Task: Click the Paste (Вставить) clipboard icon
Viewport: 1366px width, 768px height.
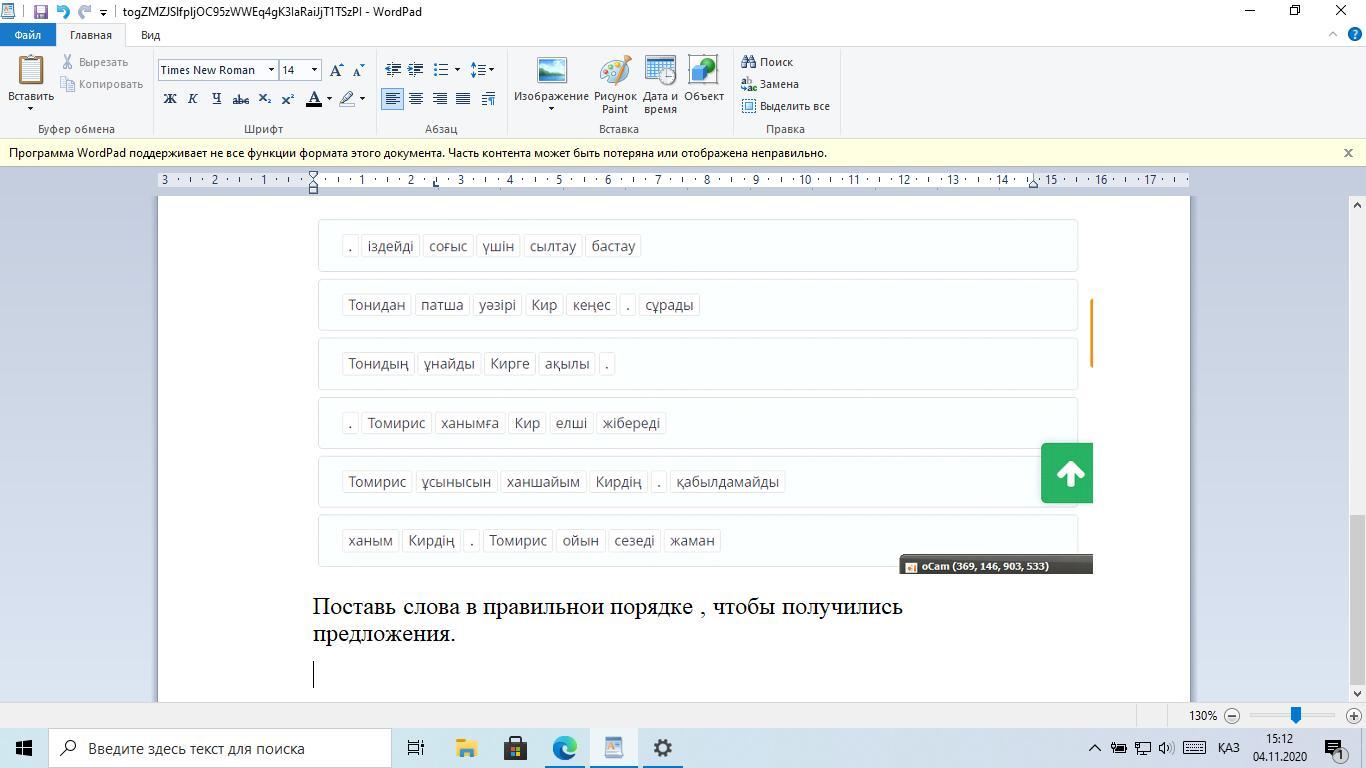Action: (x=30, y=72)
